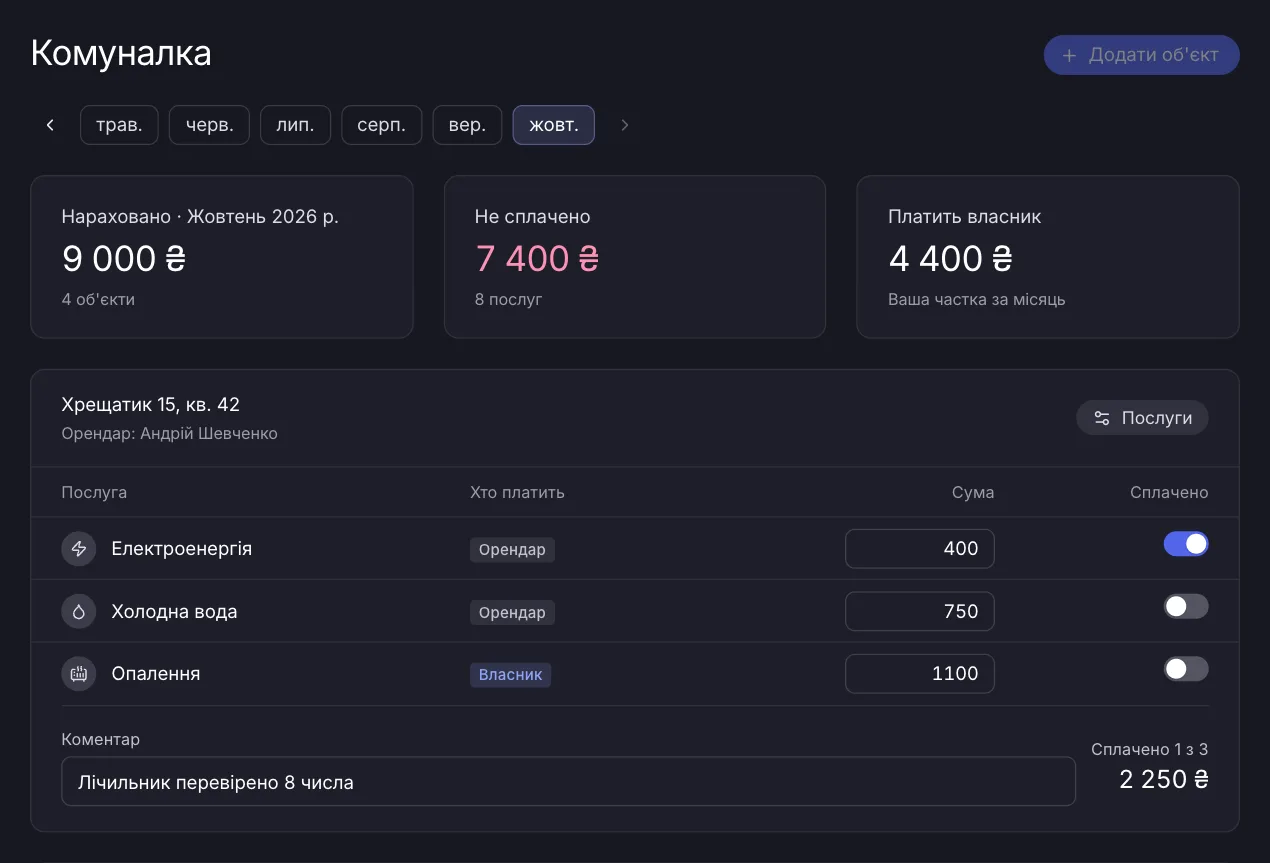Click the sliders icon in Послуги button
This screenshot has height=863, width=1270.
(1102, 418)
